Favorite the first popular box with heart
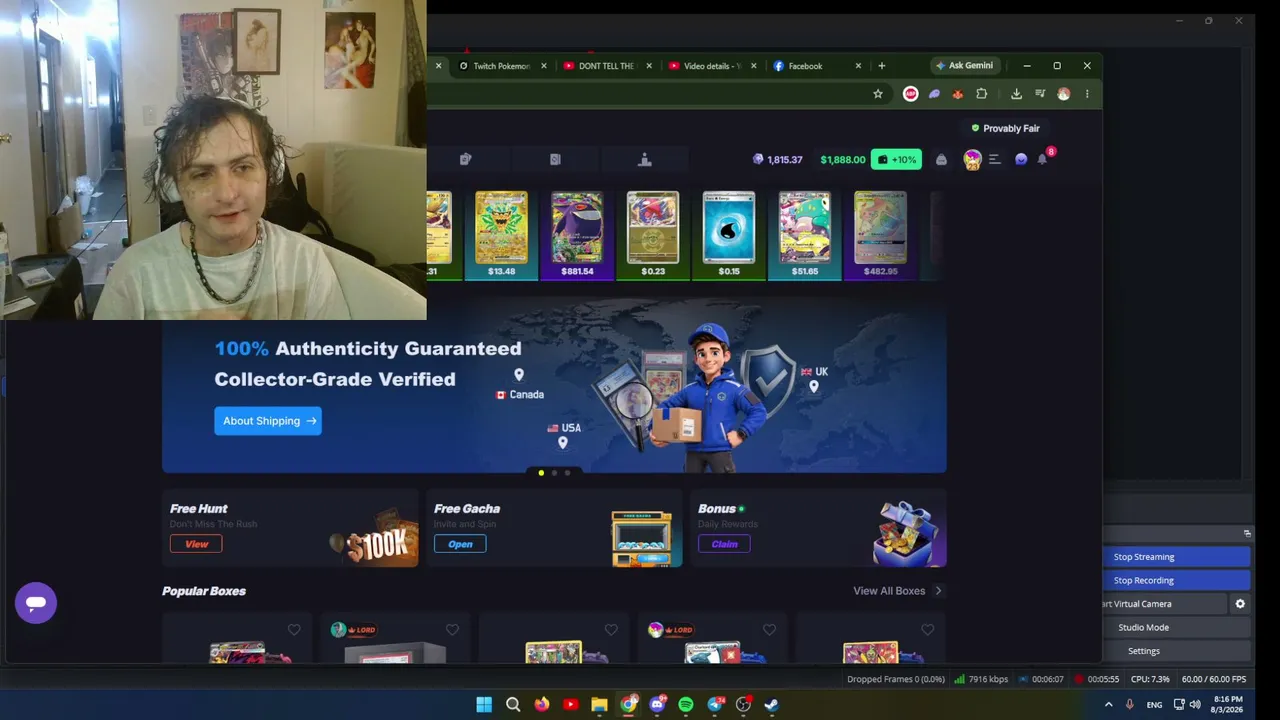The width and height of the screenshot is (1280, 720). (294, 630)
